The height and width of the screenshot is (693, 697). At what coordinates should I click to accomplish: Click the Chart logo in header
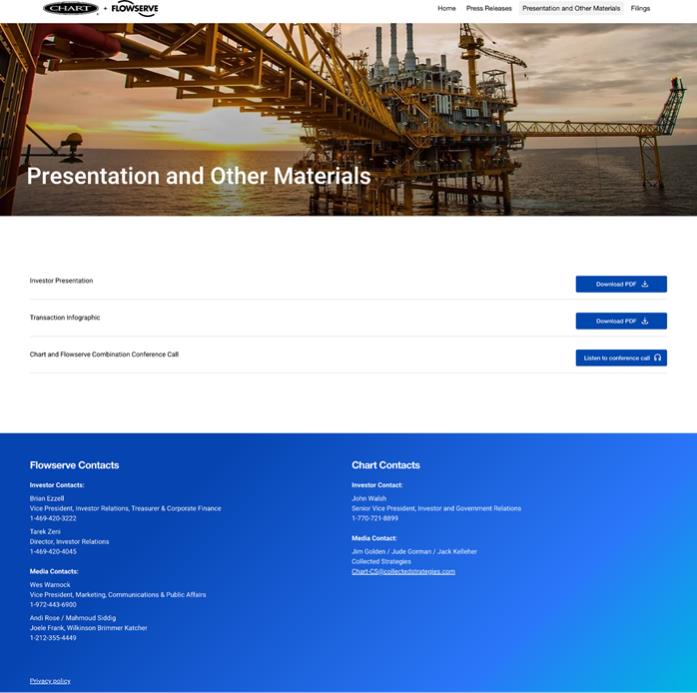point(71,8)
